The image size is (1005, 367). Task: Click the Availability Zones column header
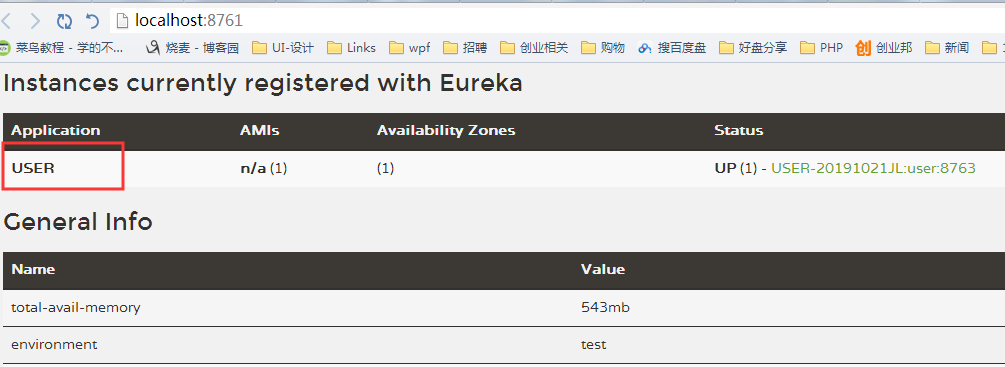(x=446, y=131)
